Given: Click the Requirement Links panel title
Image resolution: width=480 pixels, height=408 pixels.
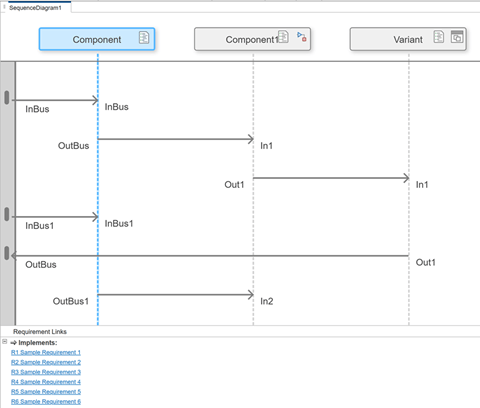Looking at the screenshot, I should pyautogui.click(x=40, y=332).
